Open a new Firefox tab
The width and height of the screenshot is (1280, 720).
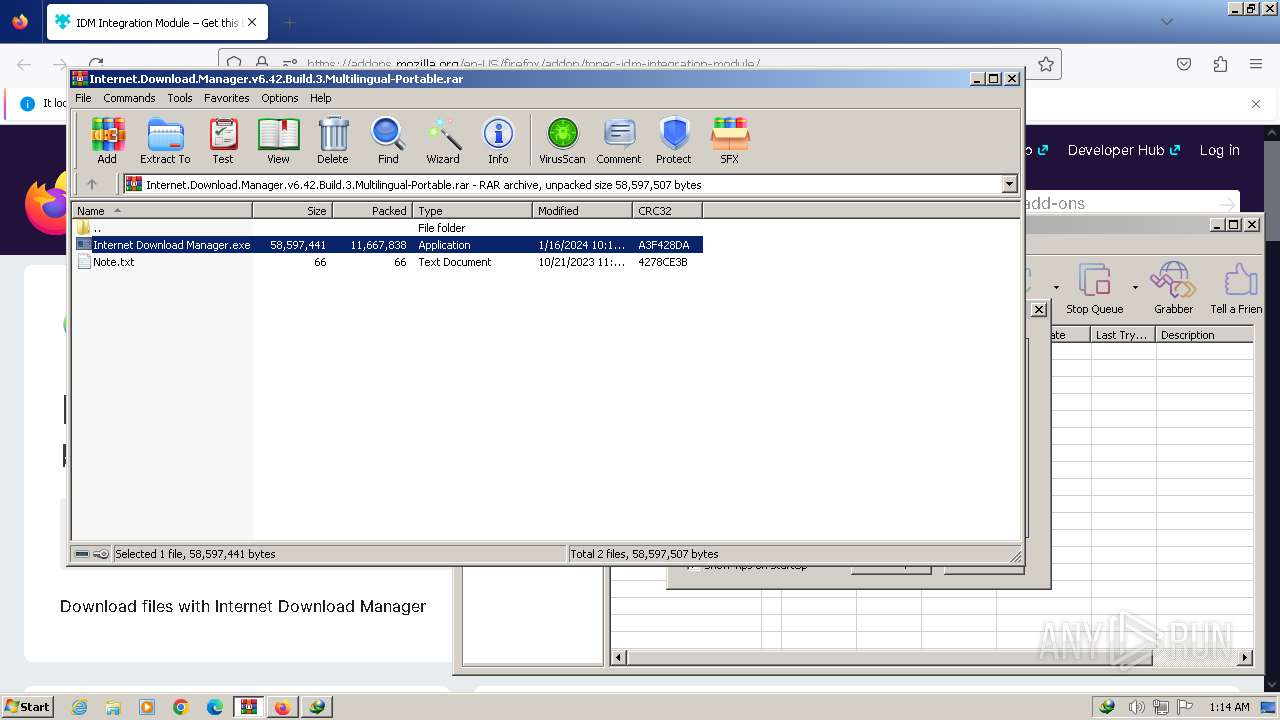pyautogui.click(x=289, y=22)
